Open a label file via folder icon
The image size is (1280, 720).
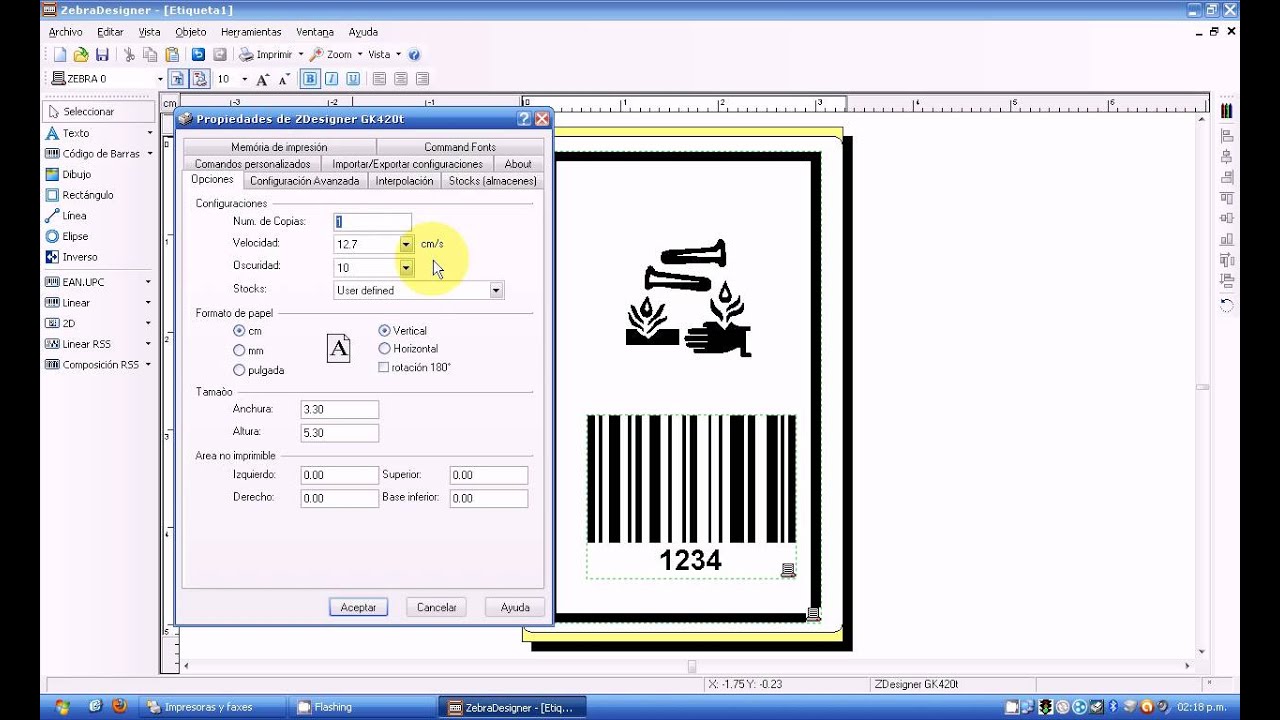[x=81, y=55]
